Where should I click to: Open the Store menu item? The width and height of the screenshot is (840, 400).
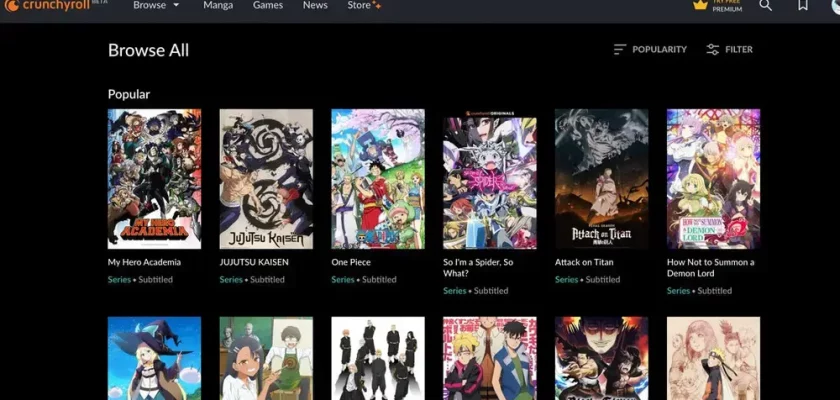[x=364, y=5]
